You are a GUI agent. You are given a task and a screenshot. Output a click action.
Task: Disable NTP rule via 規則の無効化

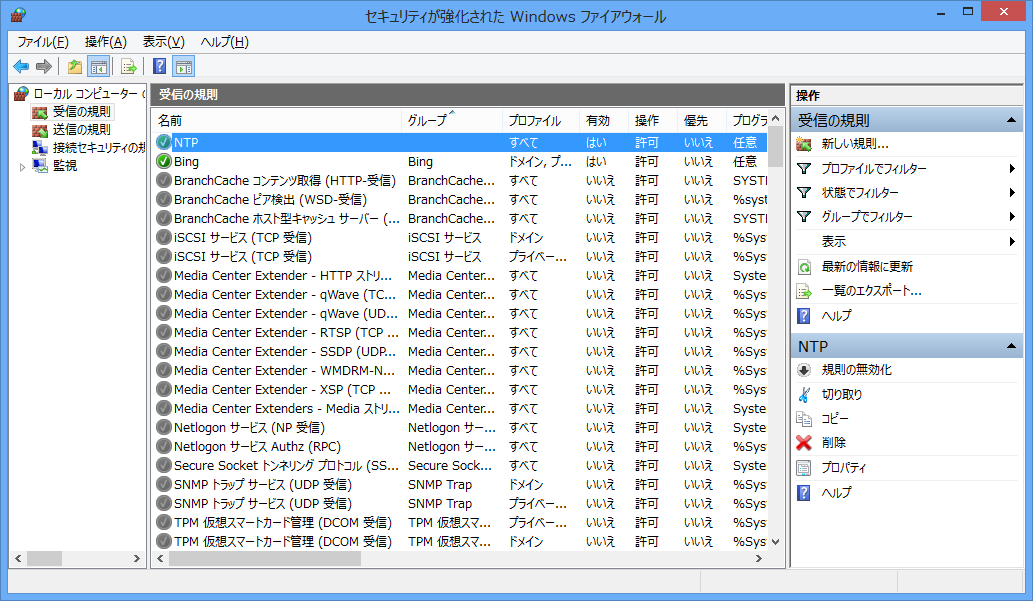point(856,370)
